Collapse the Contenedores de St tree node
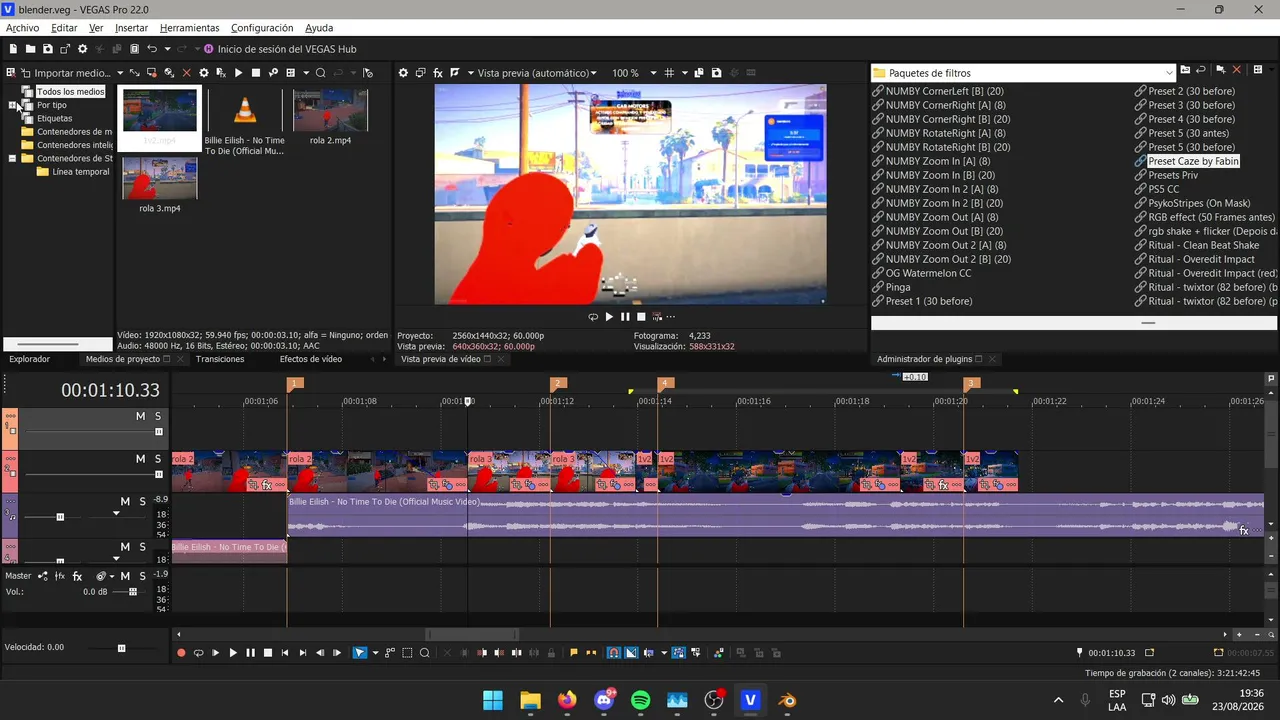 [13, 158]
